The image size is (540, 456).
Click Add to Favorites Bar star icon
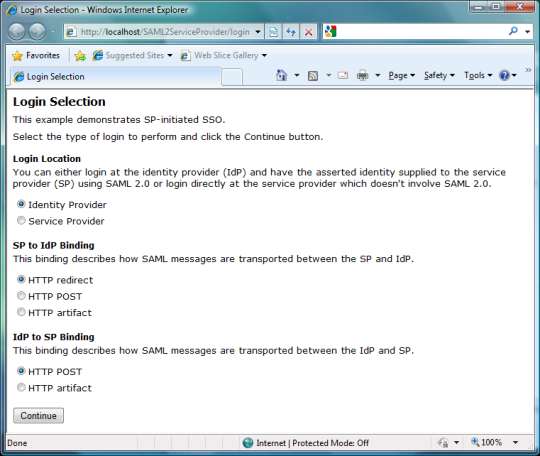click(80, 55)
